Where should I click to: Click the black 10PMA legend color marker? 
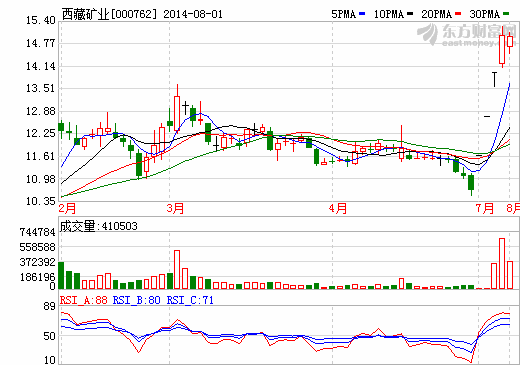tap(410, 14)
